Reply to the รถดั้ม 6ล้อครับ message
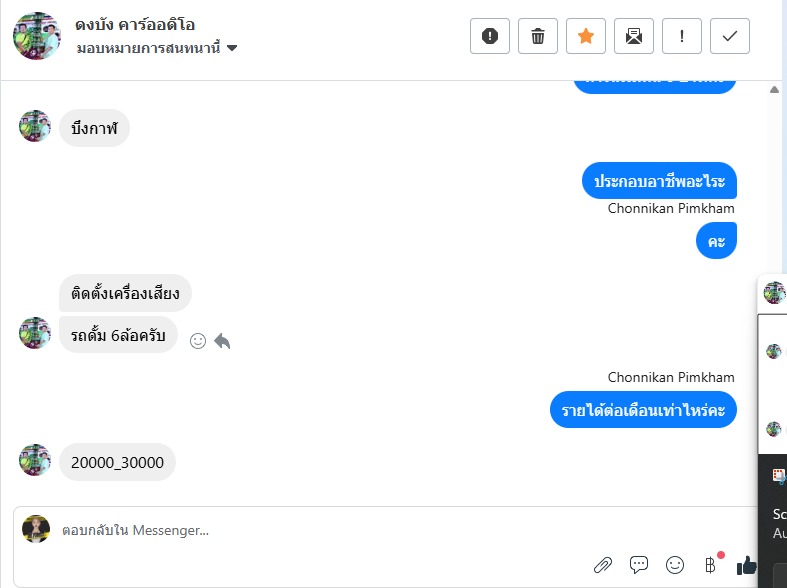Image resolution: width=787 pixels, height=588 pixels. [222, 341]
